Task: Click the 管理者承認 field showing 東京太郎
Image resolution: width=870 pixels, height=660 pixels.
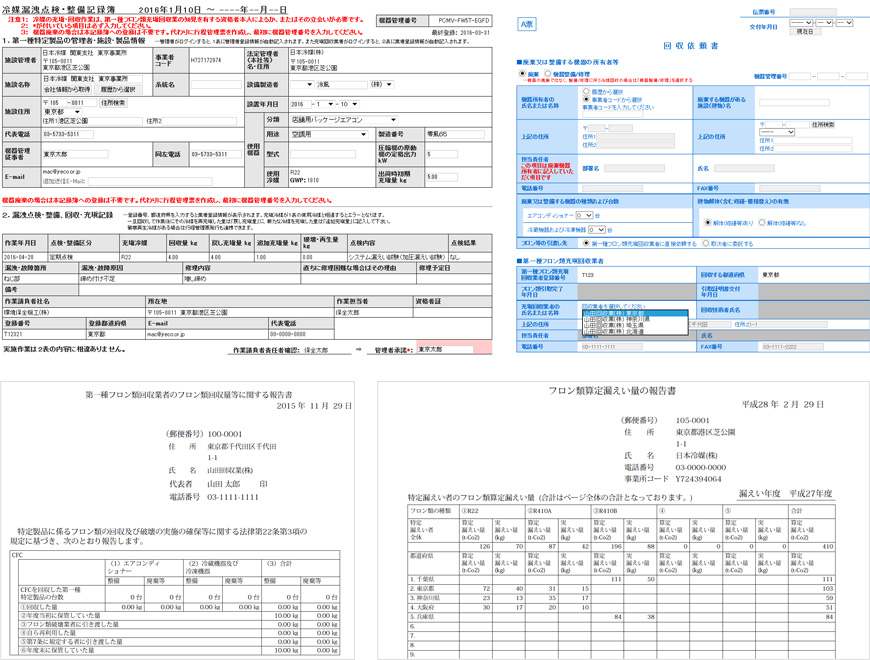Action: 446,349
